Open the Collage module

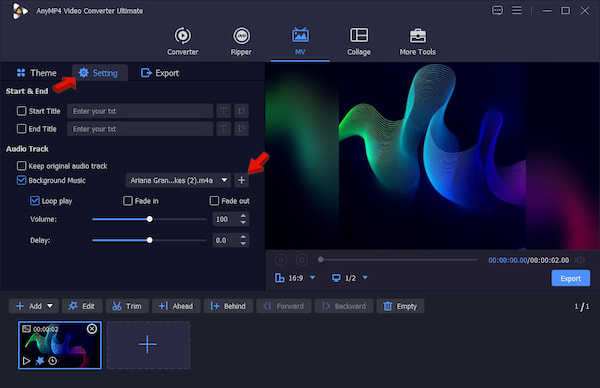[x=359, y=42]
